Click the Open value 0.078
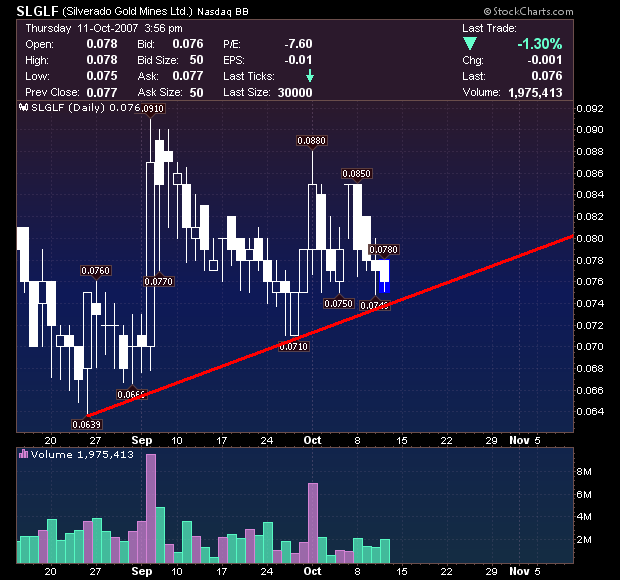The image size is (620, 580). coord(102,43)
